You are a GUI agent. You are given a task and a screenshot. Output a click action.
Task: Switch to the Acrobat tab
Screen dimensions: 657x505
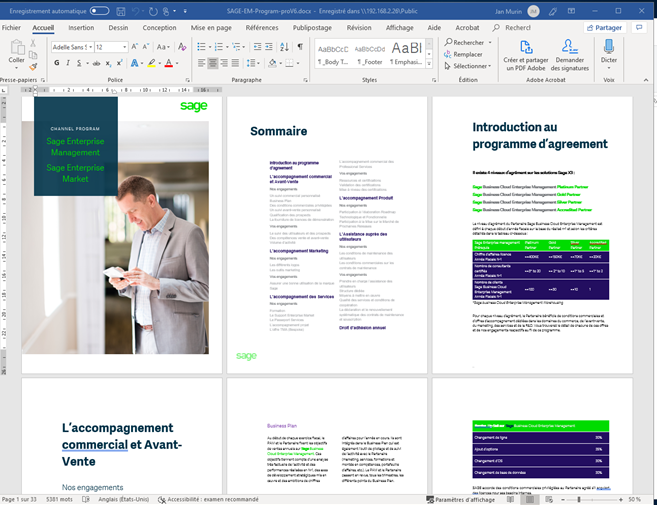[x=467, y=28]
